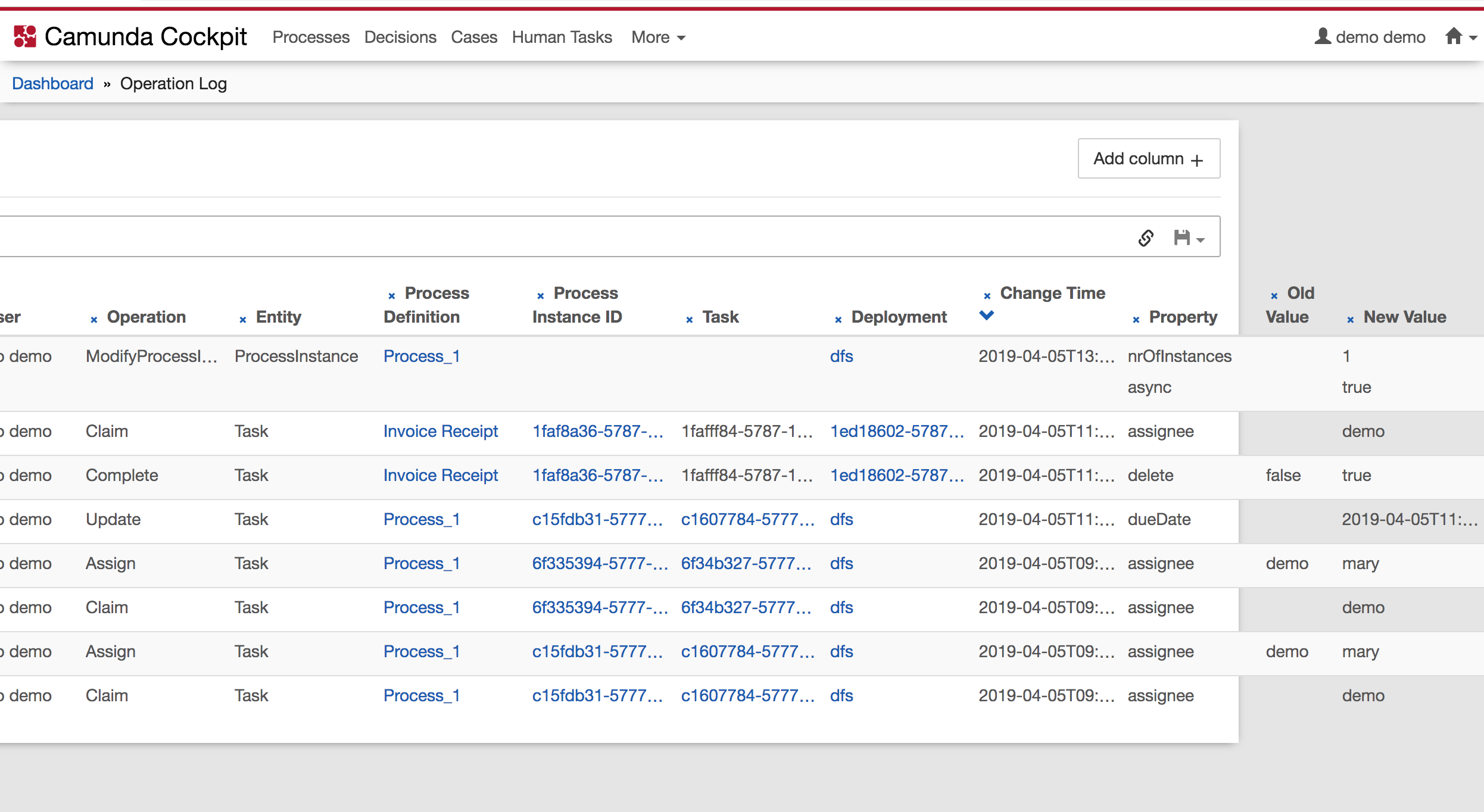
Task: Remove the Task column using its x icon
Action: (x=690, y=320)
